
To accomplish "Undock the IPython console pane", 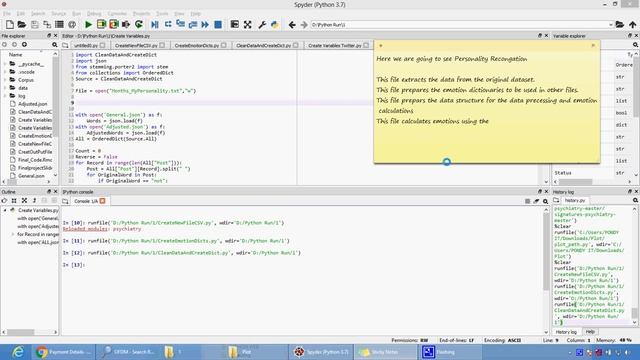I will pos(540,191).
